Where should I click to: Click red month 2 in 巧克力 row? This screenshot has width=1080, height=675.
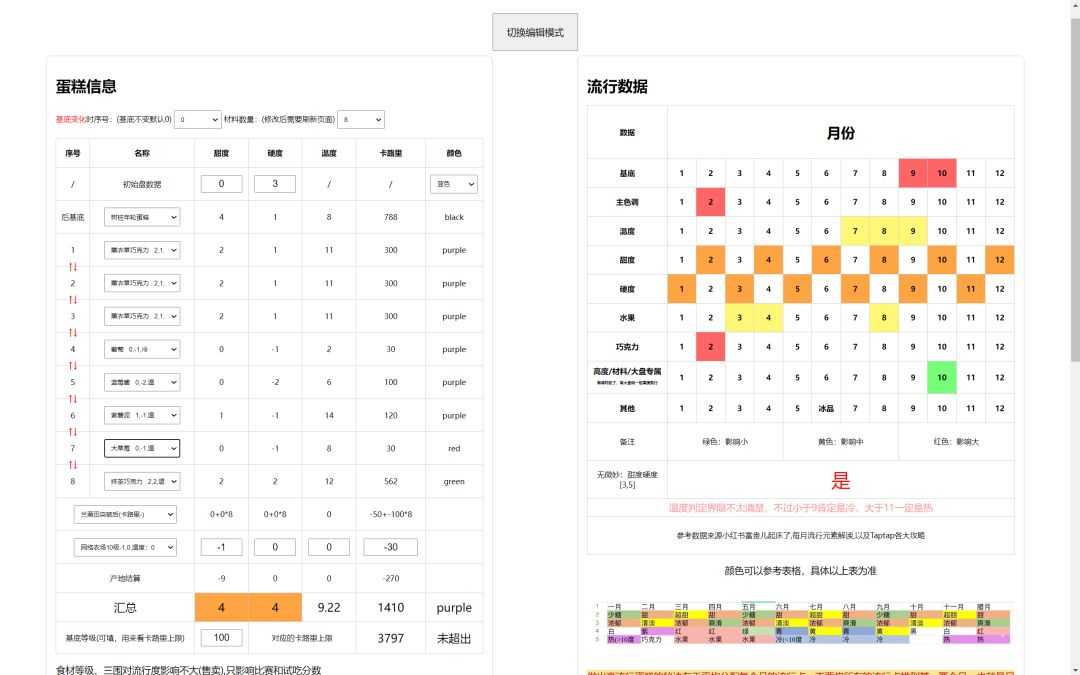pyautogui.click(x=710, y=346)
